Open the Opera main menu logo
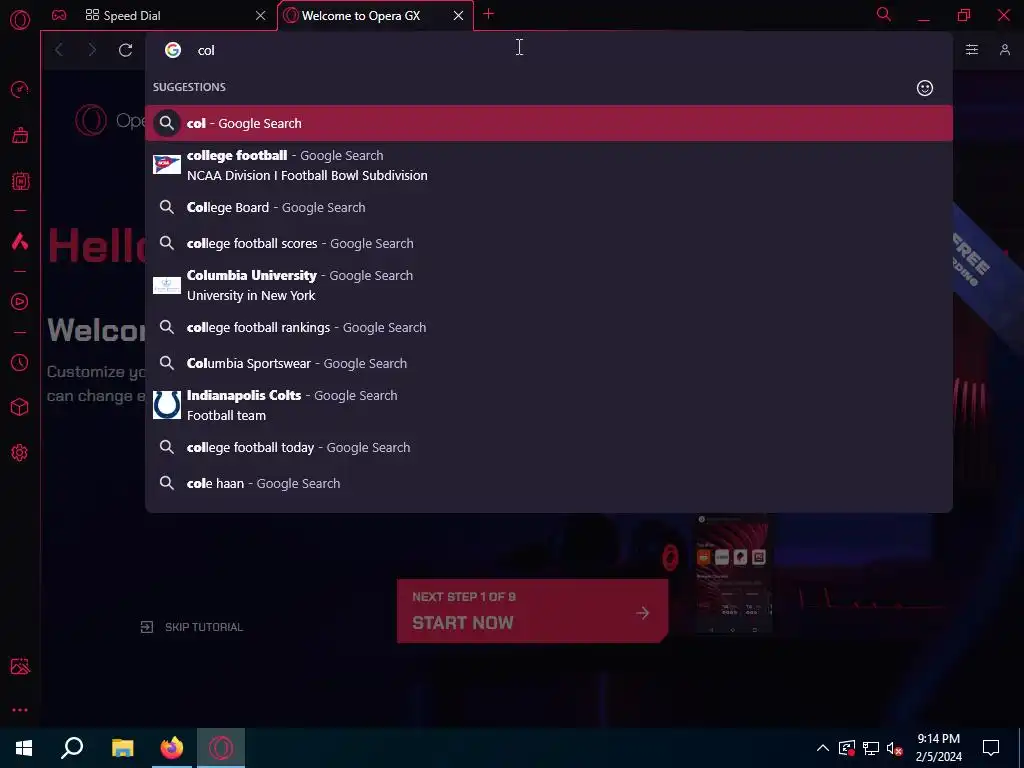This screenshot has height=768, width=1024. [x=20, y=20]
